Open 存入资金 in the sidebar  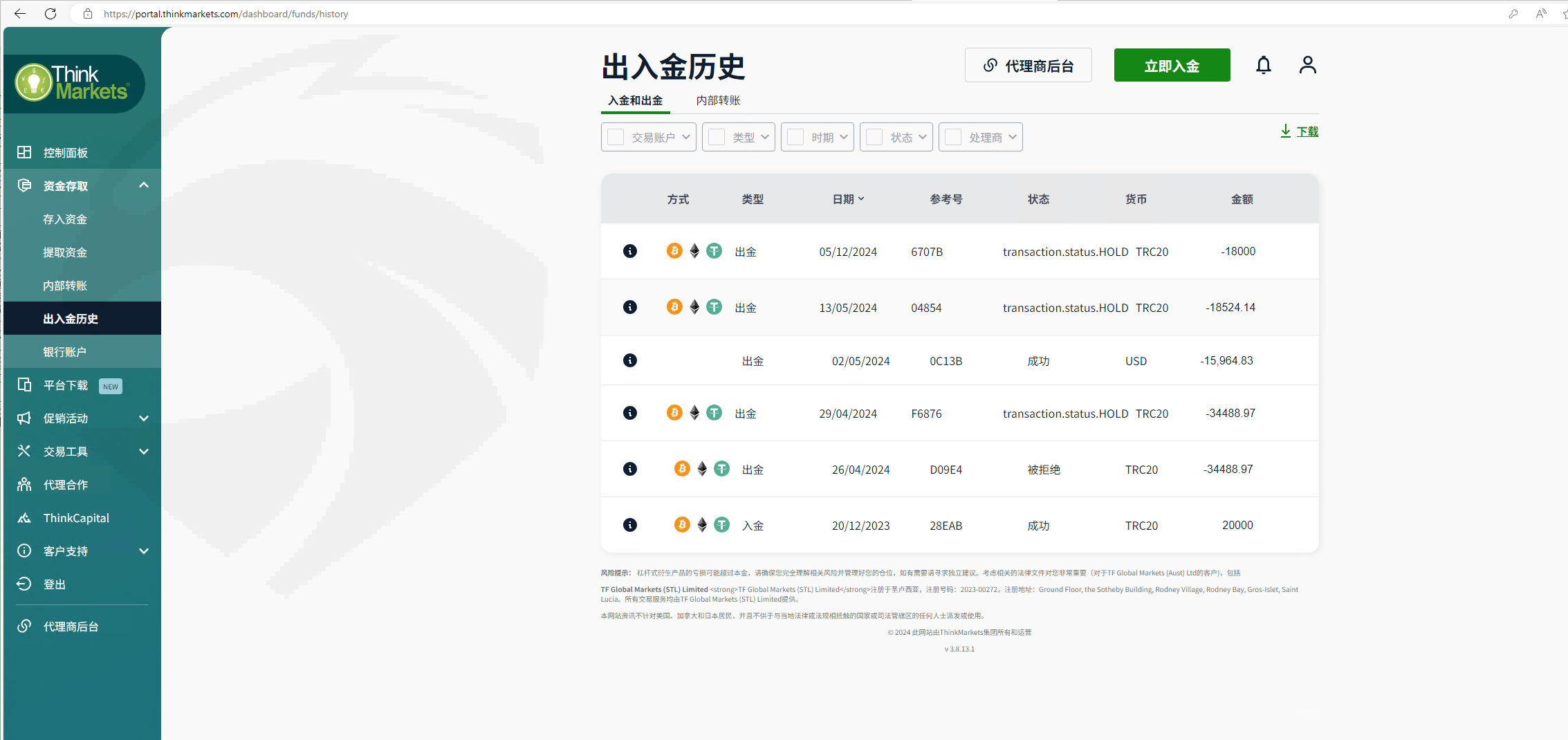coord(65,219)
